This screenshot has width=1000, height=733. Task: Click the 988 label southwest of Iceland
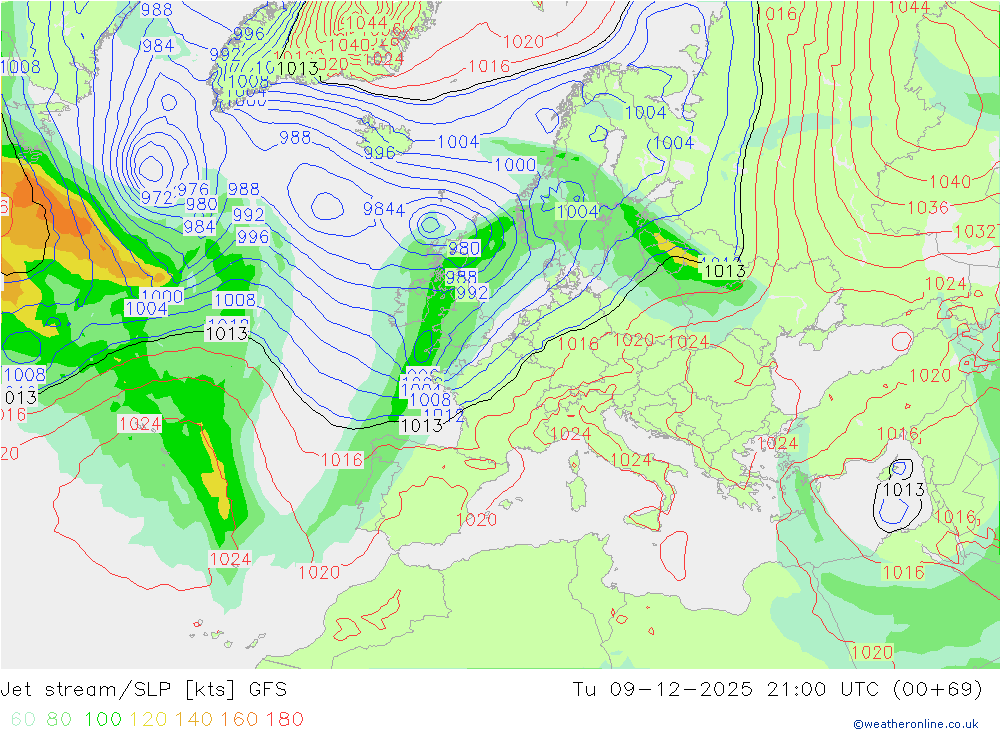pos(295,137)
